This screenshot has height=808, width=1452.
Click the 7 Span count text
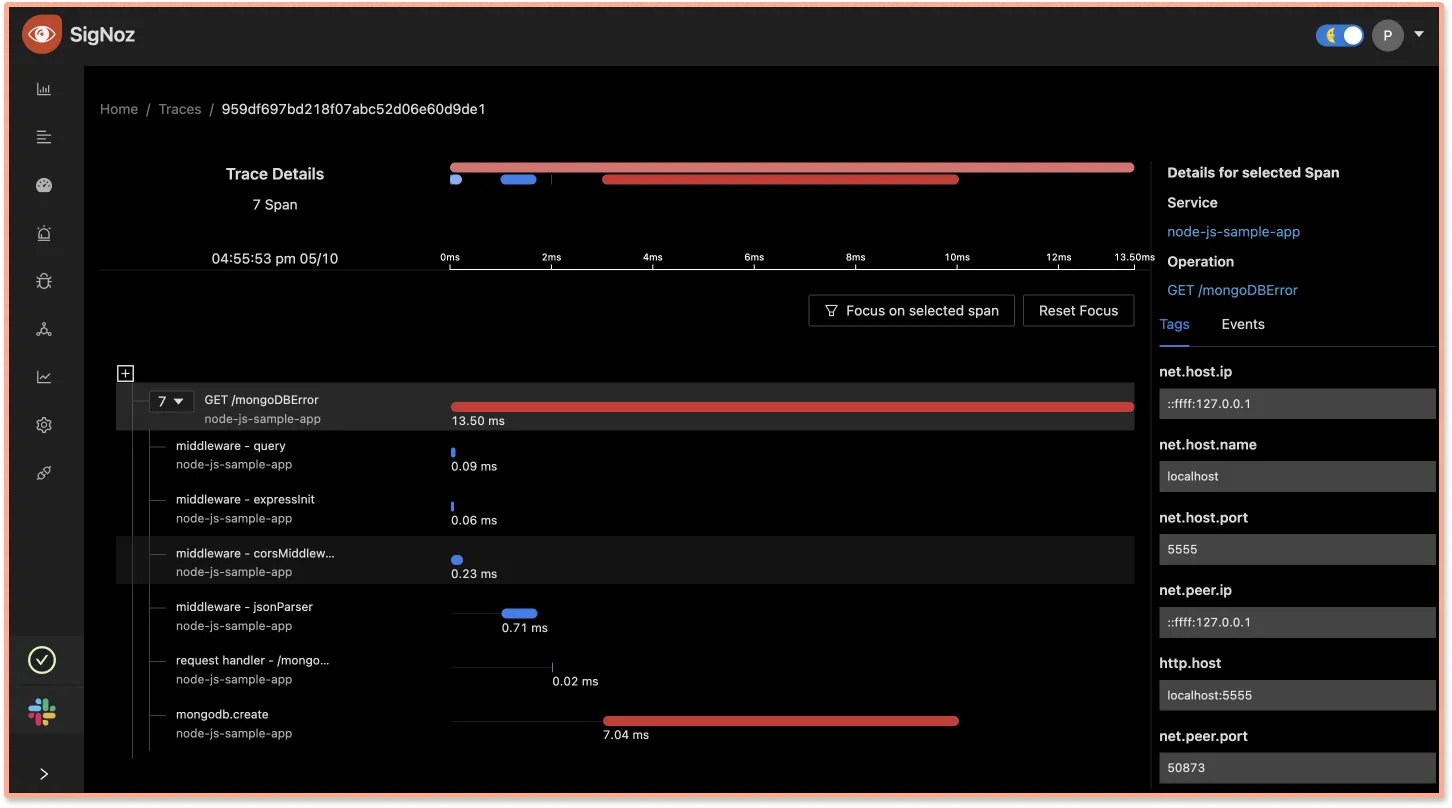coord(275,204)
